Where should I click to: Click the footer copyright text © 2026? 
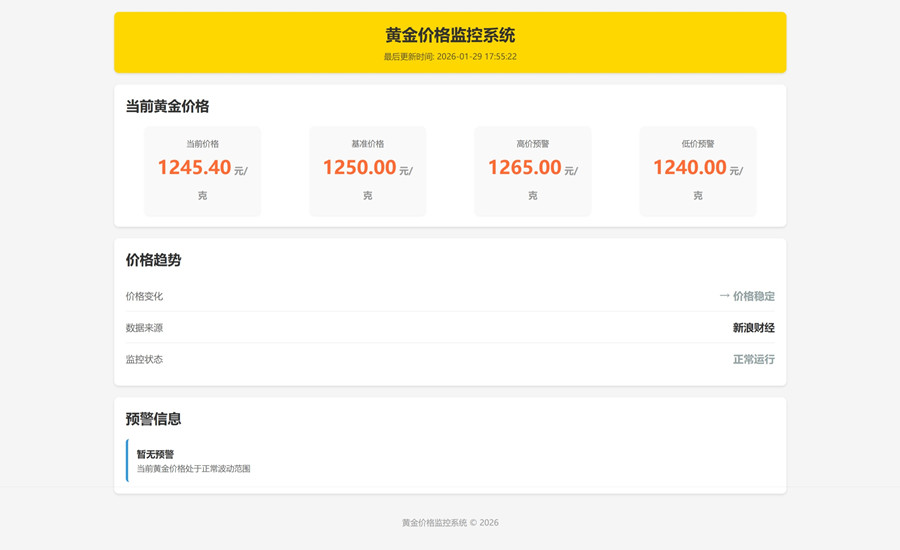[450, 522]
